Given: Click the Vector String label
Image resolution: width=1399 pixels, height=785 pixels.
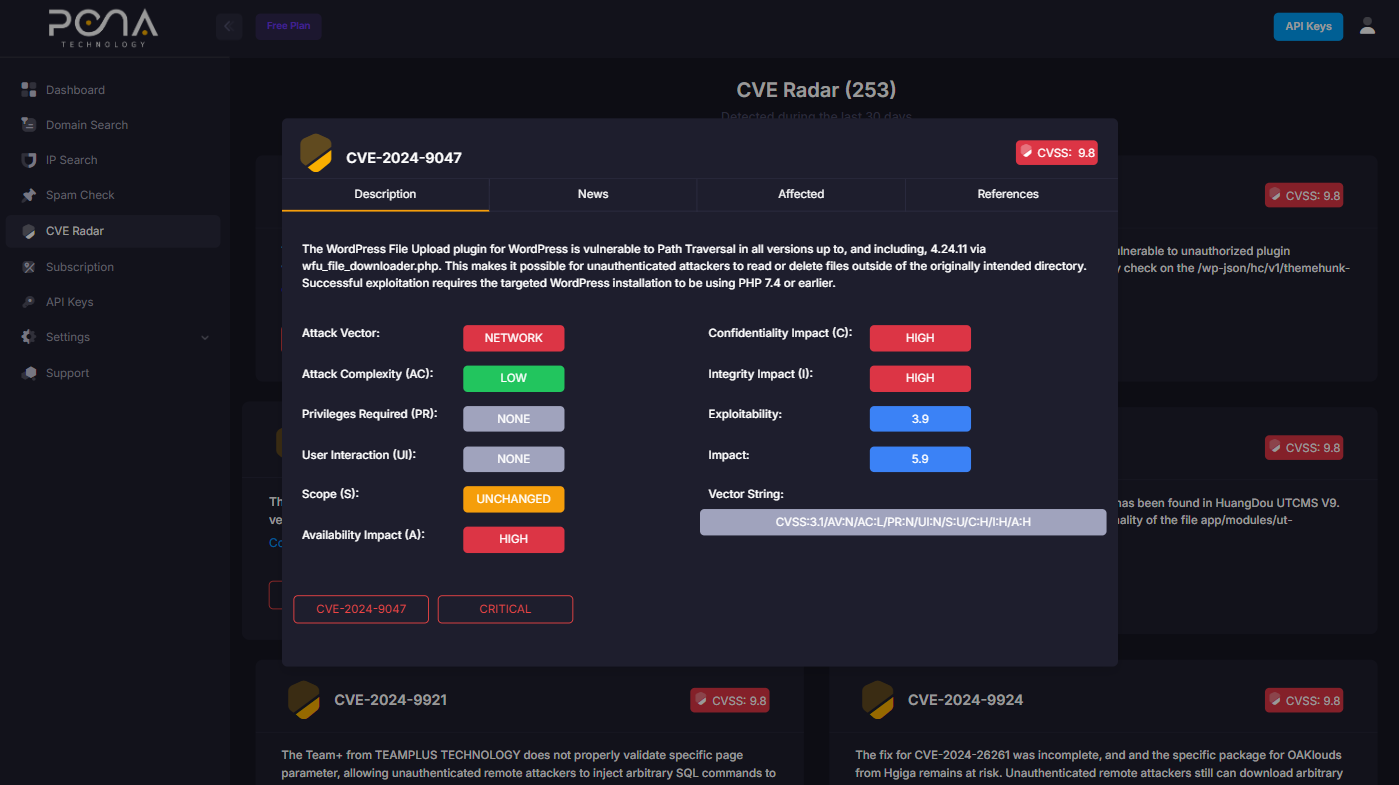Looking at the screenshot, I should click(746, 494).
